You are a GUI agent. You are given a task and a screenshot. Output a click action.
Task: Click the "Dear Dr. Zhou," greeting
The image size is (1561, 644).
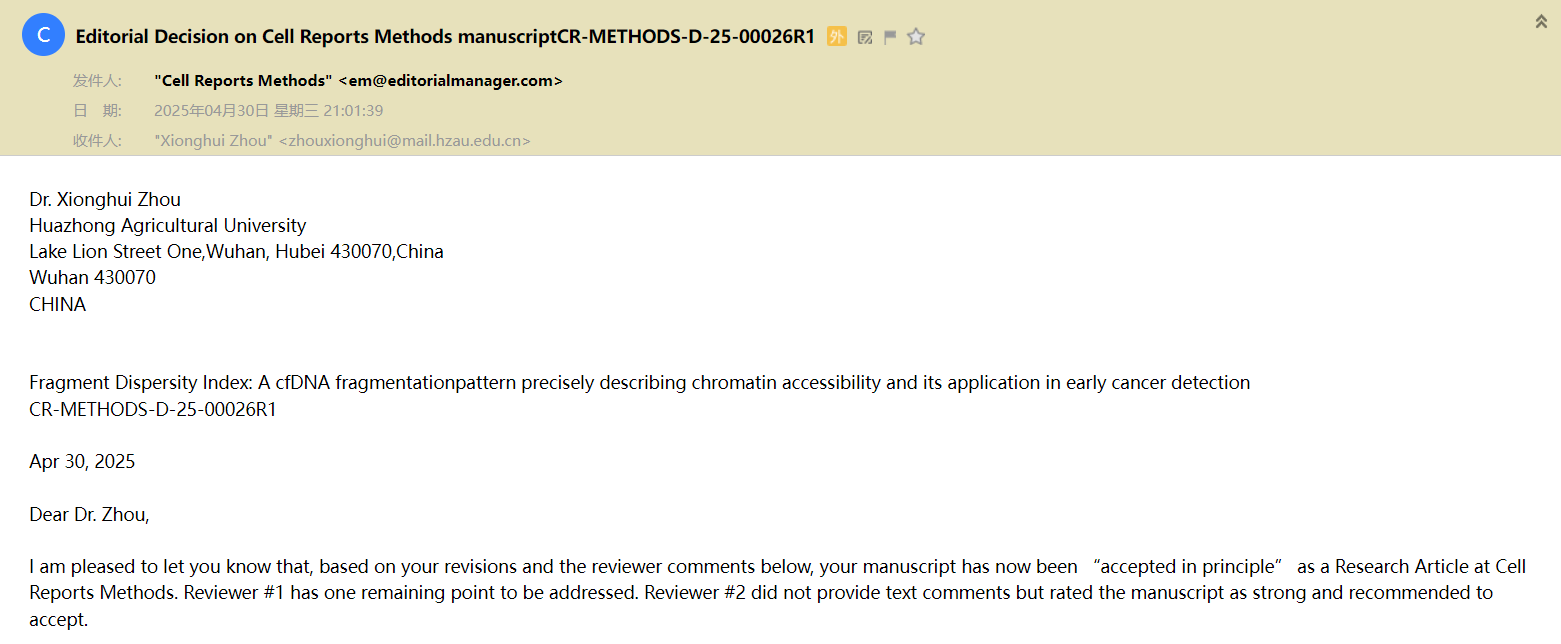coord(89,515)
